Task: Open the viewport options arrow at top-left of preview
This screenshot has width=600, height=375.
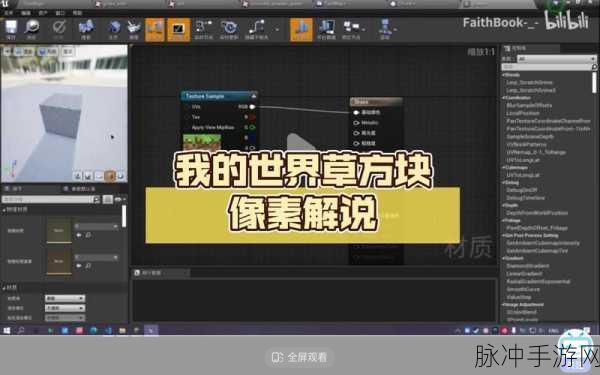Action: point(7,51)
